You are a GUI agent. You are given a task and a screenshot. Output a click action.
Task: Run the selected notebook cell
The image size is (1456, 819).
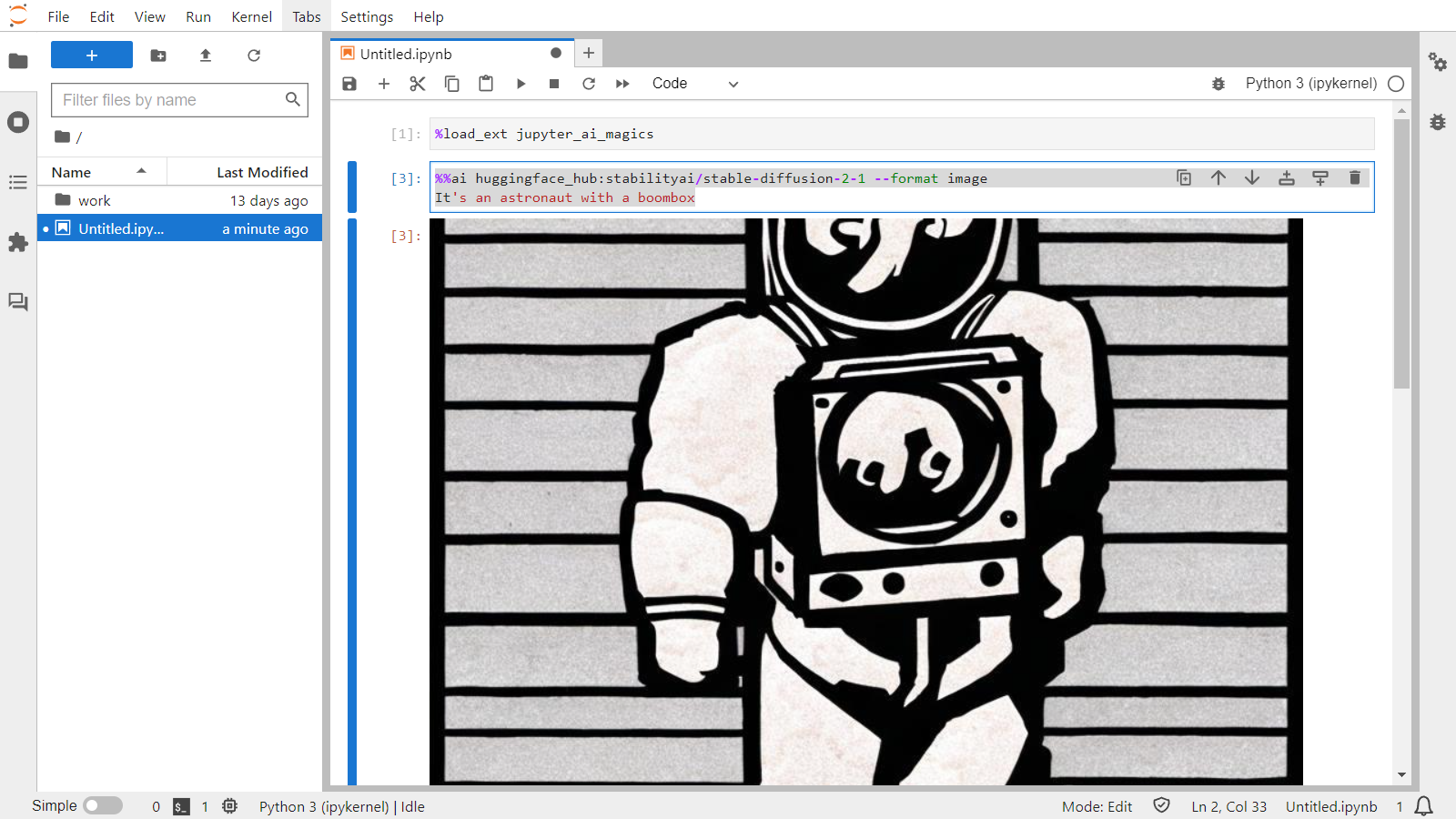pyautogui.click(x=520, y=83)
